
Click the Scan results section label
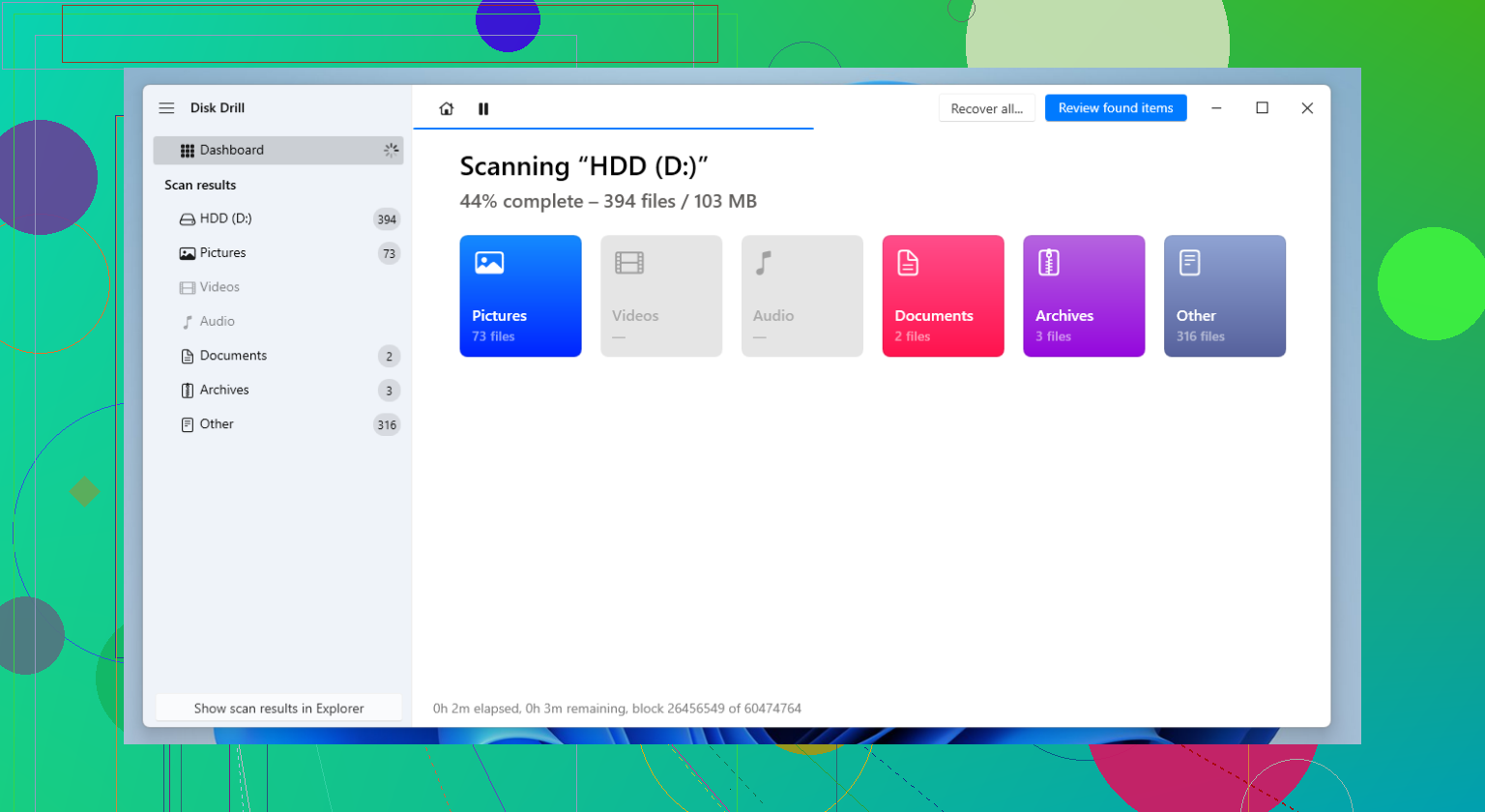pyautogui.click(x=200, y=185)
